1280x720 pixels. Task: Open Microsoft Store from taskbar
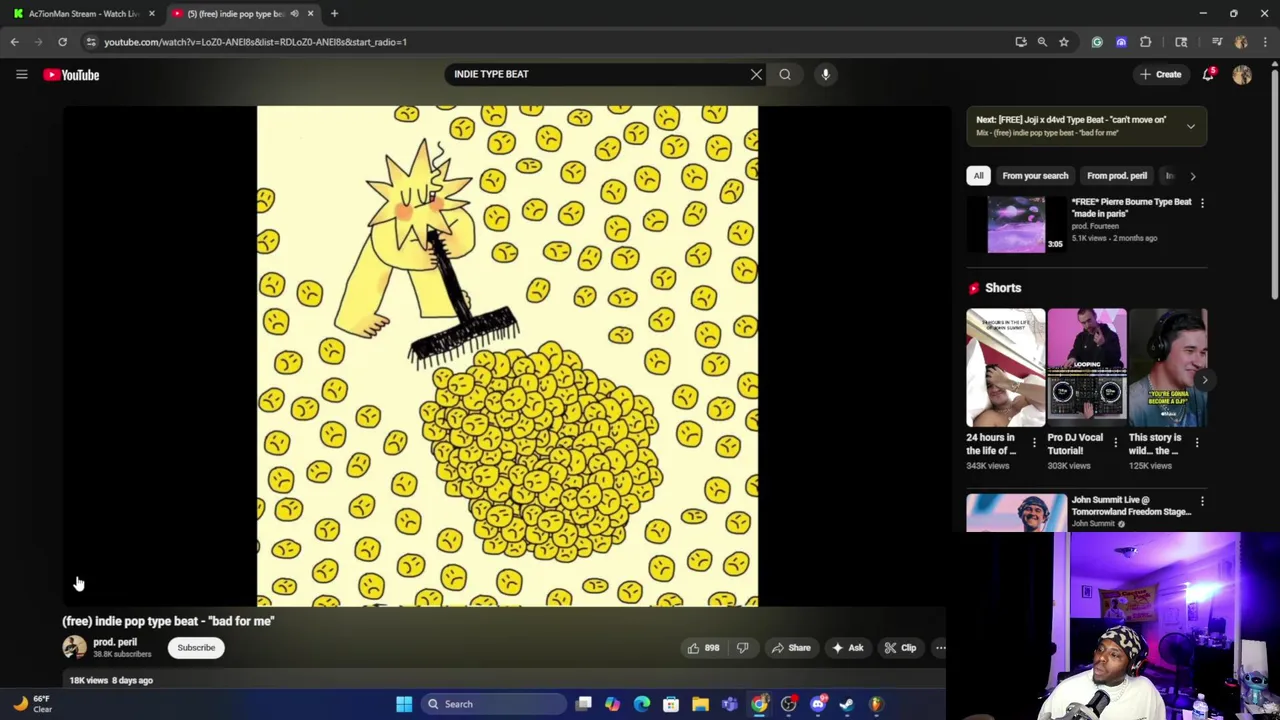coord(671,704)
